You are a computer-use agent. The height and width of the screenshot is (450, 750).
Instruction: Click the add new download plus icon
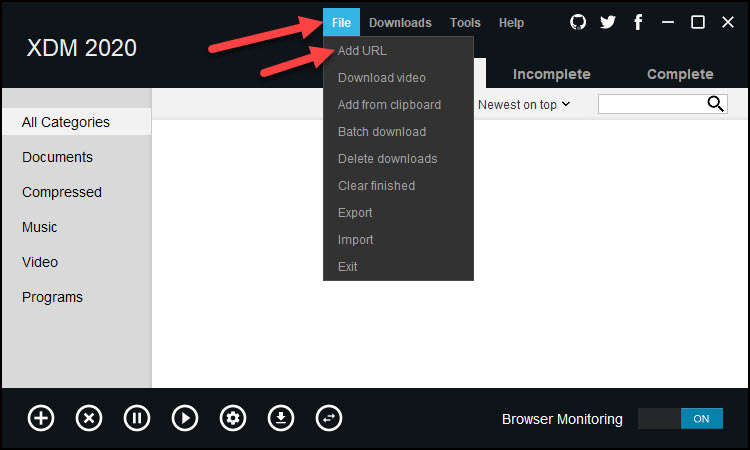pyautogui.click(x=41, y=418)
